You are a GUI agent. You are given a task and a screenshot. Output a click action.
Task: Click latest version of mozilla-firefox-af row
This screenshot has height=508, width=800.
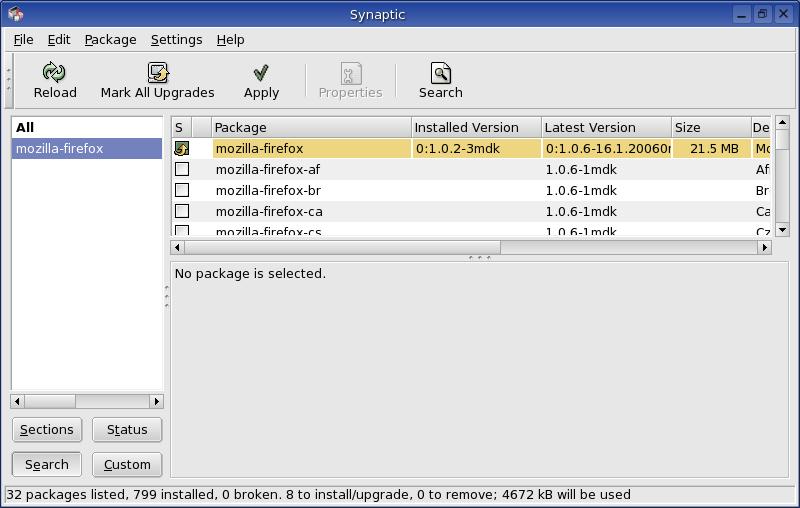pyautogui.click(x=581, y=169)
